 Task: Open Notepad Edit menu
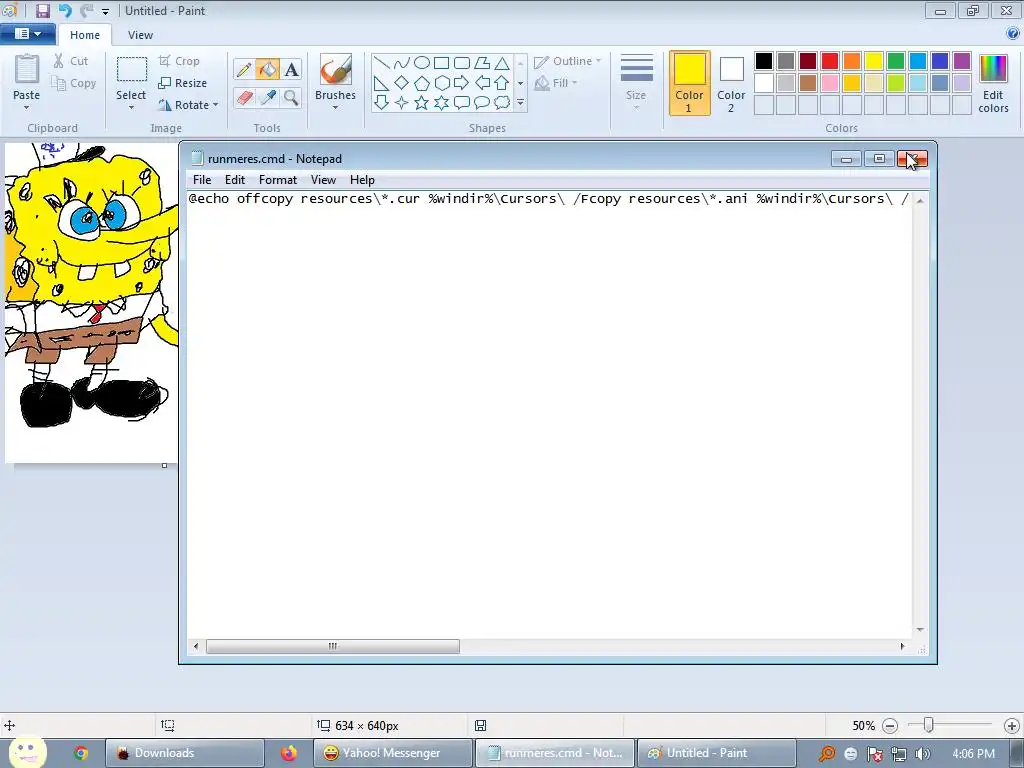coord(234,180)
